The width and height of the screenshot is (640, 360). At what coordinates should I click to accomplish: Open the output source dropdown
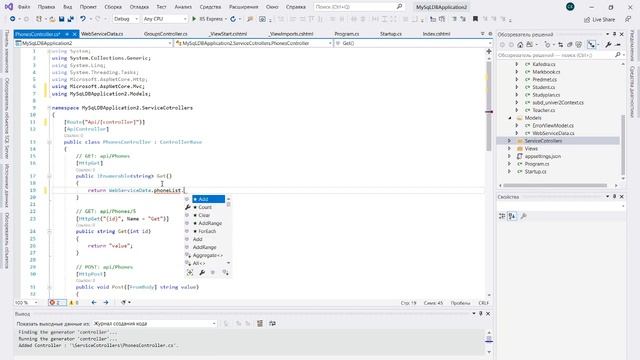pos(155,324)
